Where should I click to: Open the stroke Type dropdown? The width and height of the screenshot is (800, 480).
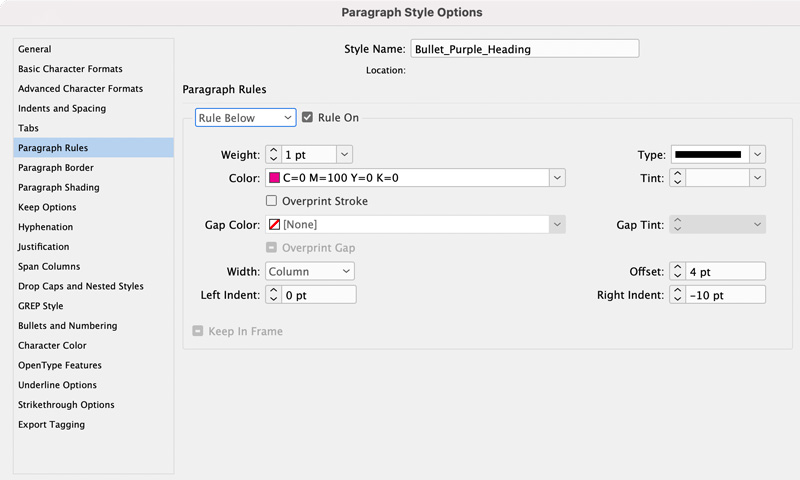757,154
